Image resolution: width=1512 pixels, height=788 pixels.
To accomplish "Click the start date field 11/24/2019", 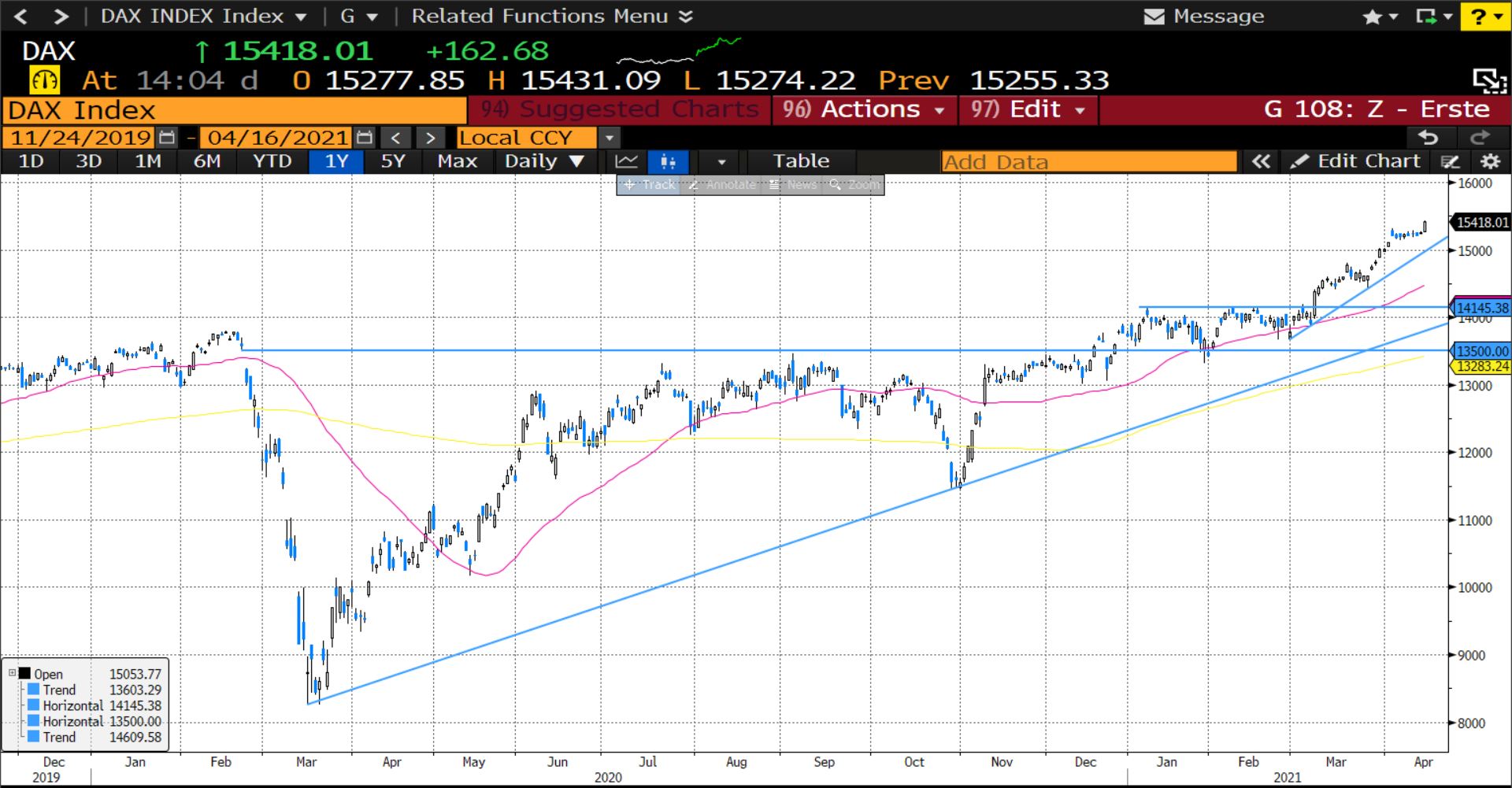I will [80, 138].
